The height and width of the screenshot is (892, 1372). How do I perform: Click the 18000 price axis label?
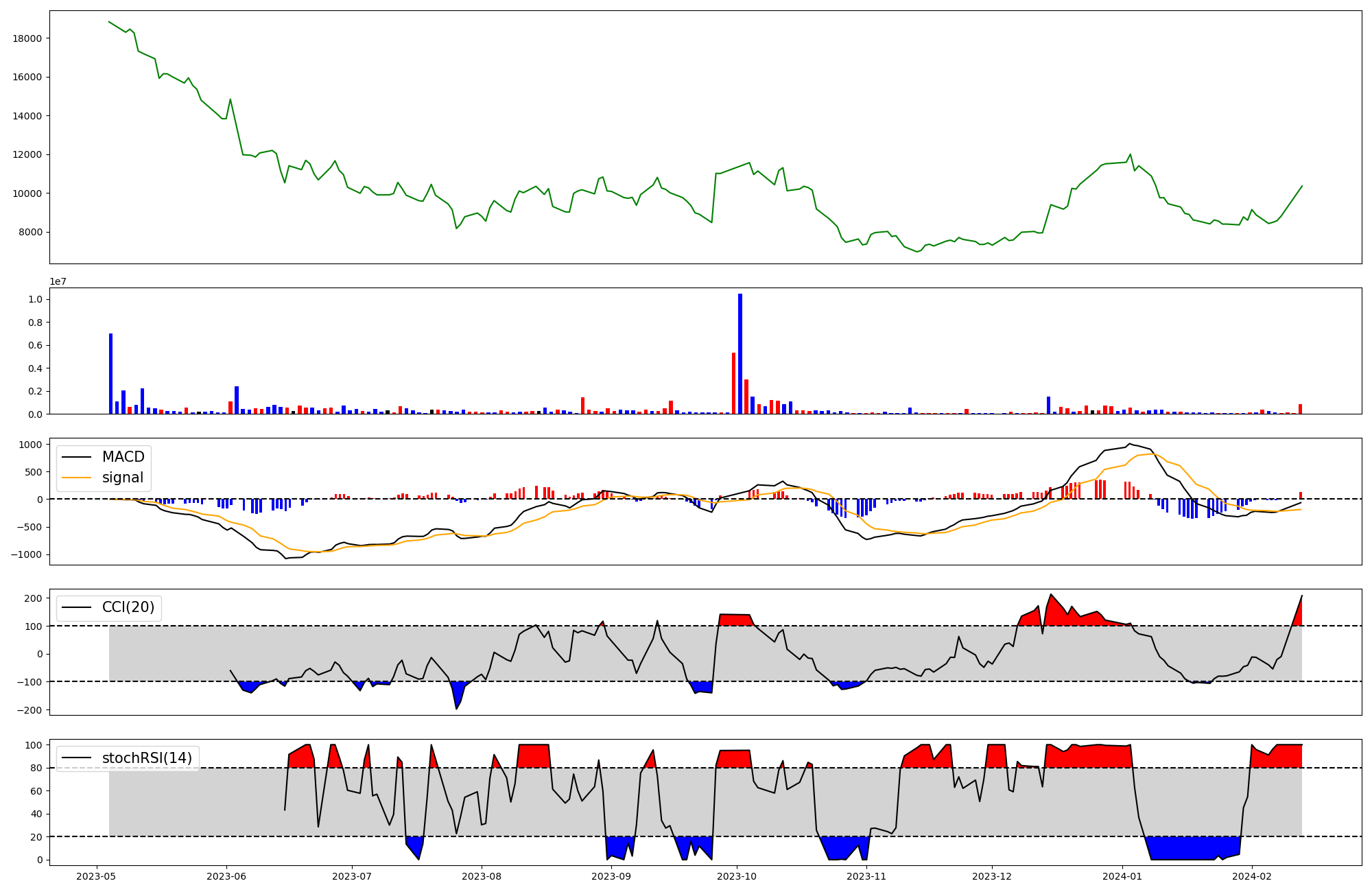pyautogui.click(x=27, y=38)
